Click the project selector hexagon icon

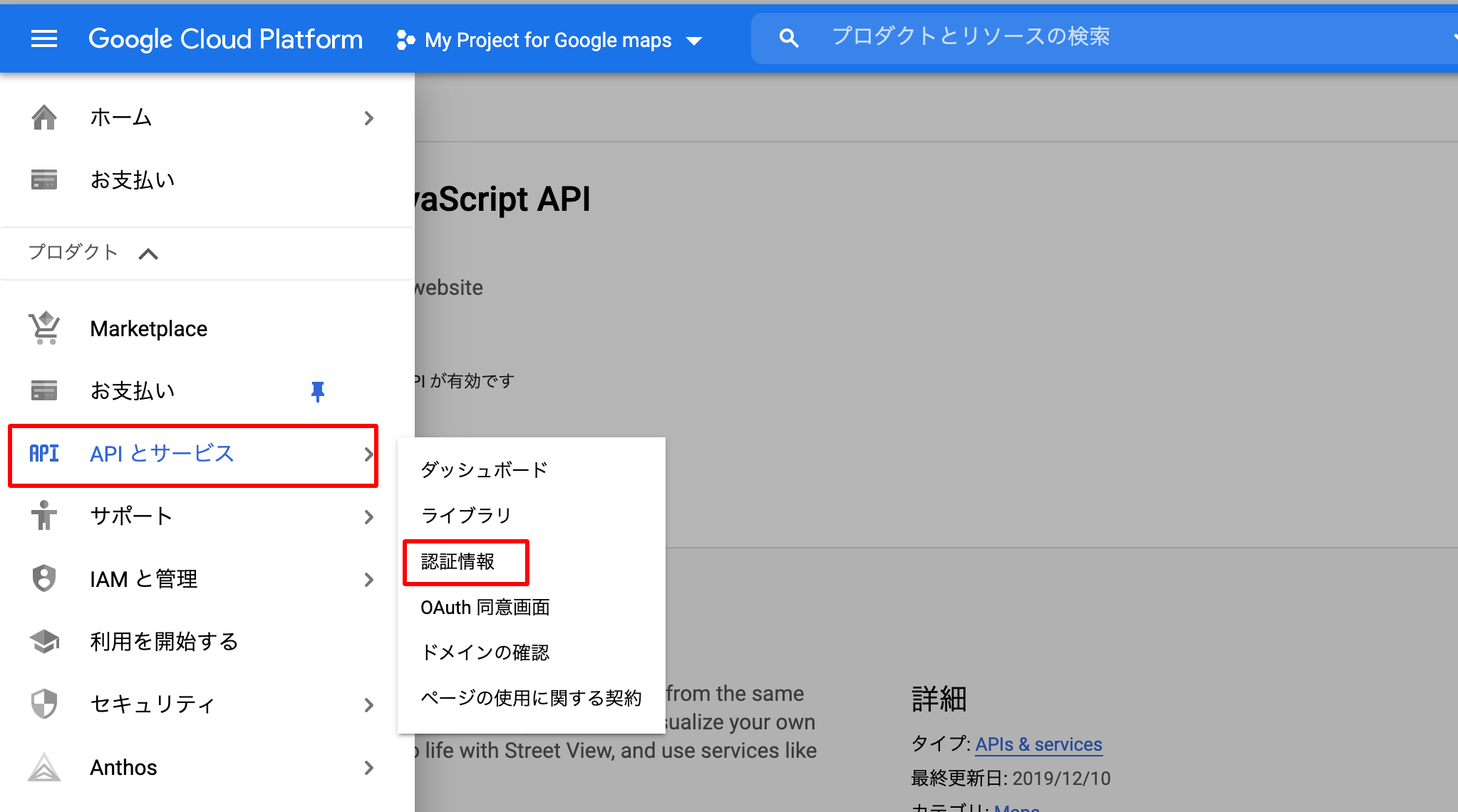coord(405,40)
